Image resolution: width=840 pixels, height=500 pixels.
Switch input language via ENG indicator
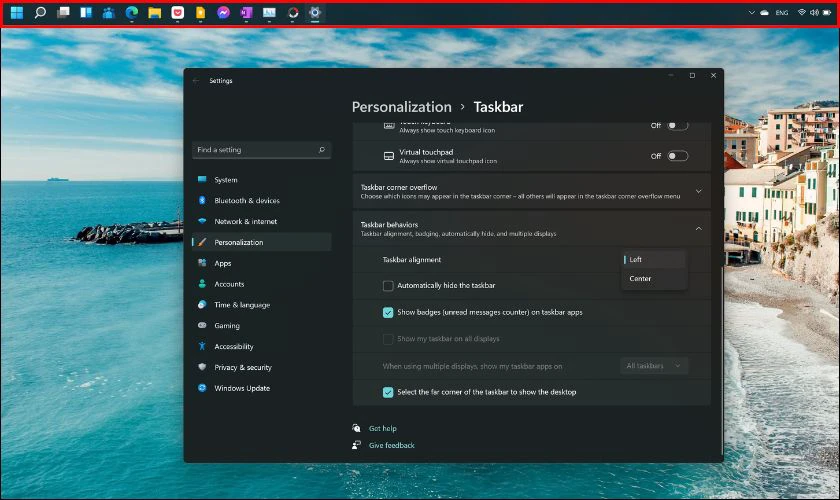point(782,12)
